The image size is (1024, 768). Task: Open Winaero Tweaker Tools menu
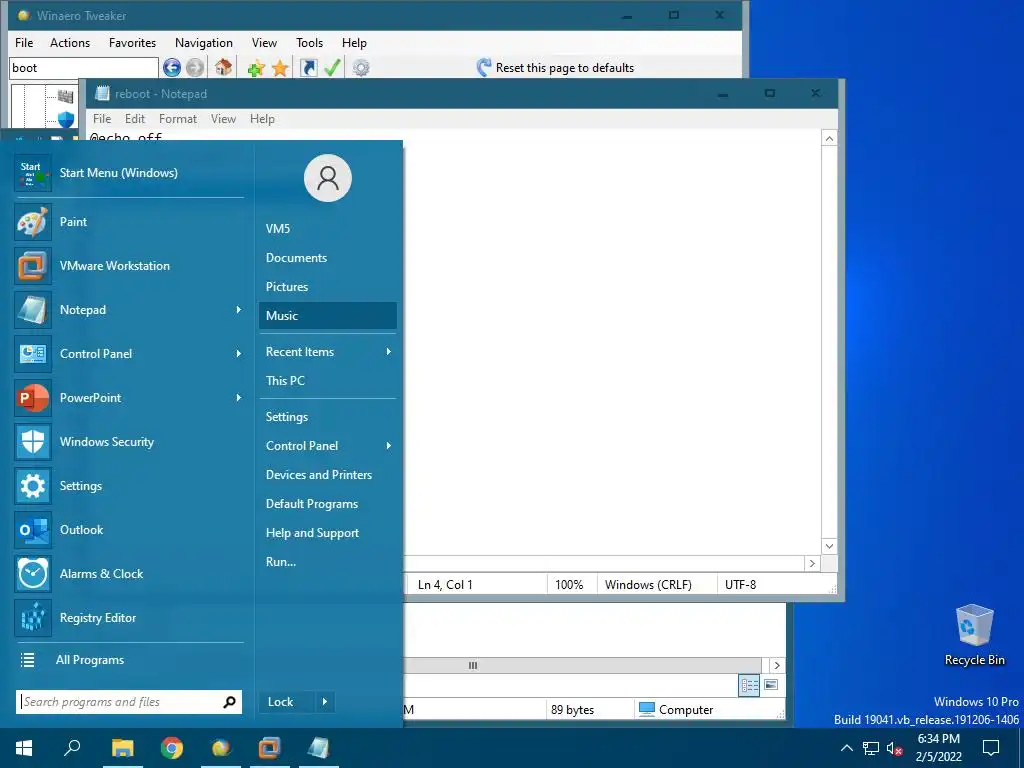pos(310,42)
